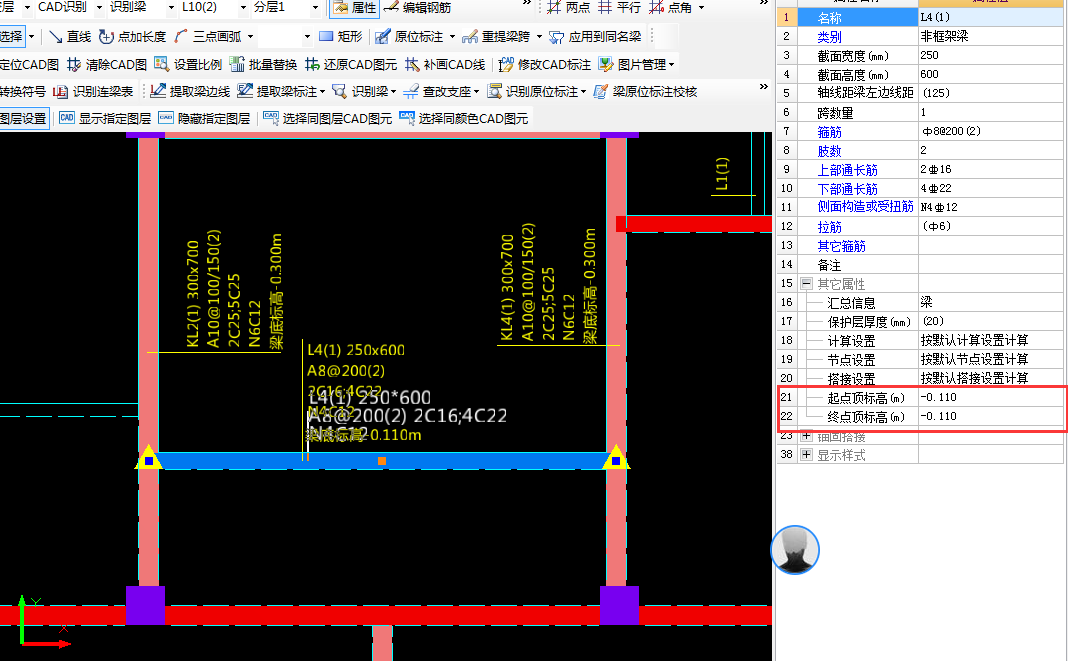Image resolution: width=1068 pixels, height=661 pixels.
Task: Click 修改CAD标注 modify CAD annotation
Action: point(545,65)
